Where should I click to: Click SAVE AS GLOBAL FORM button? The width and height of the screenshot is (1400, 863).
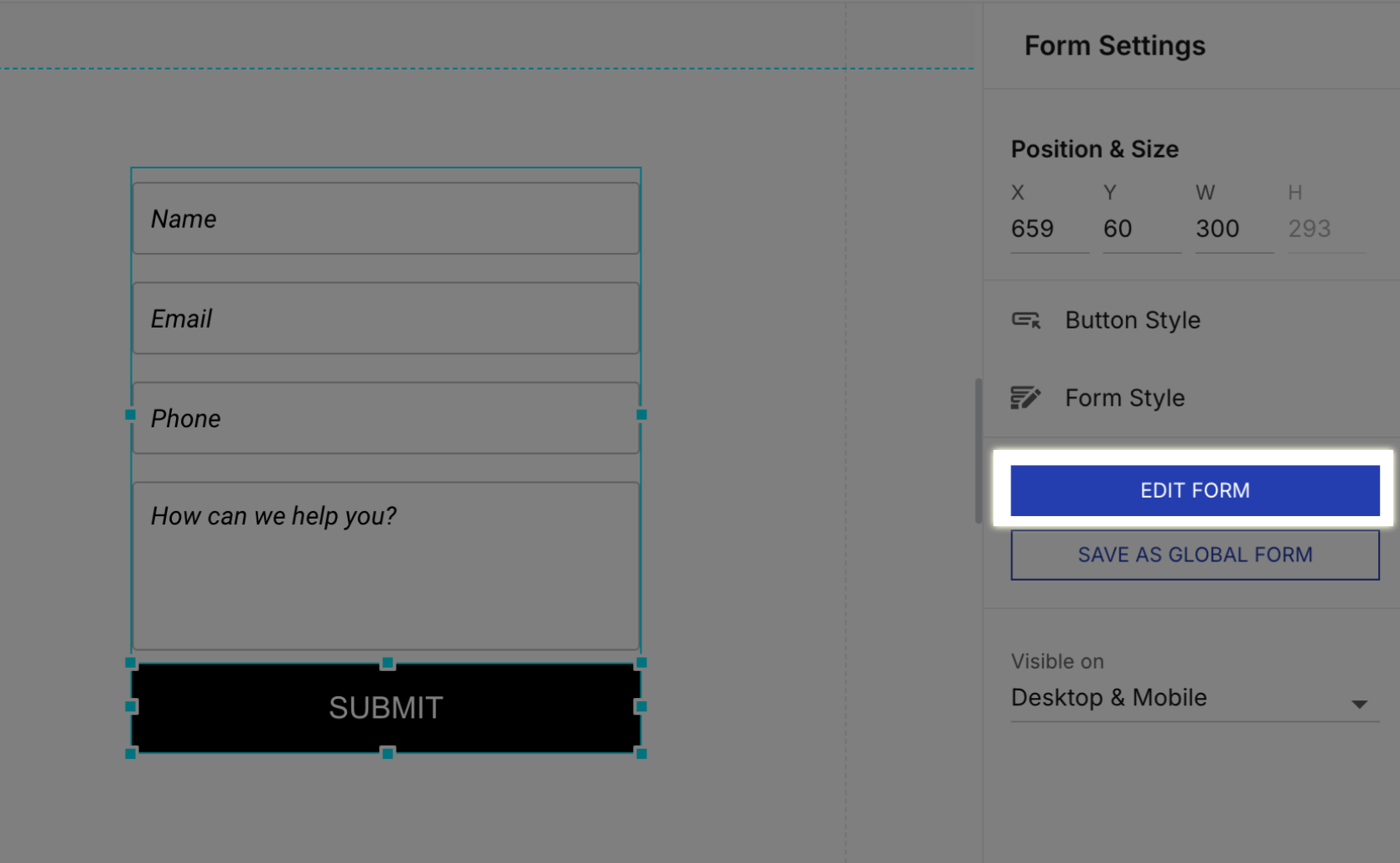point(1195,555)
